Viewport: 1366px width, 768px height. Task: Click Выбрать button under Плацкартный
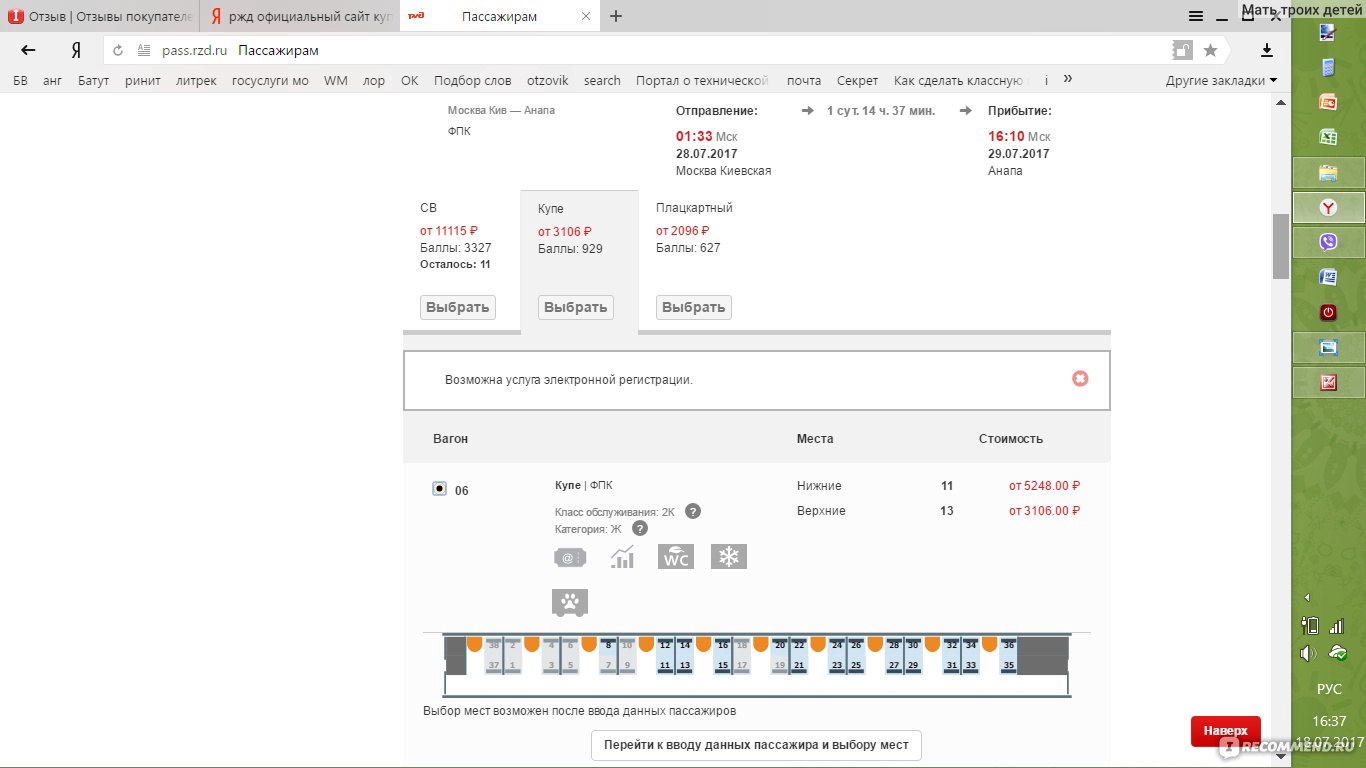coord(694,308)
